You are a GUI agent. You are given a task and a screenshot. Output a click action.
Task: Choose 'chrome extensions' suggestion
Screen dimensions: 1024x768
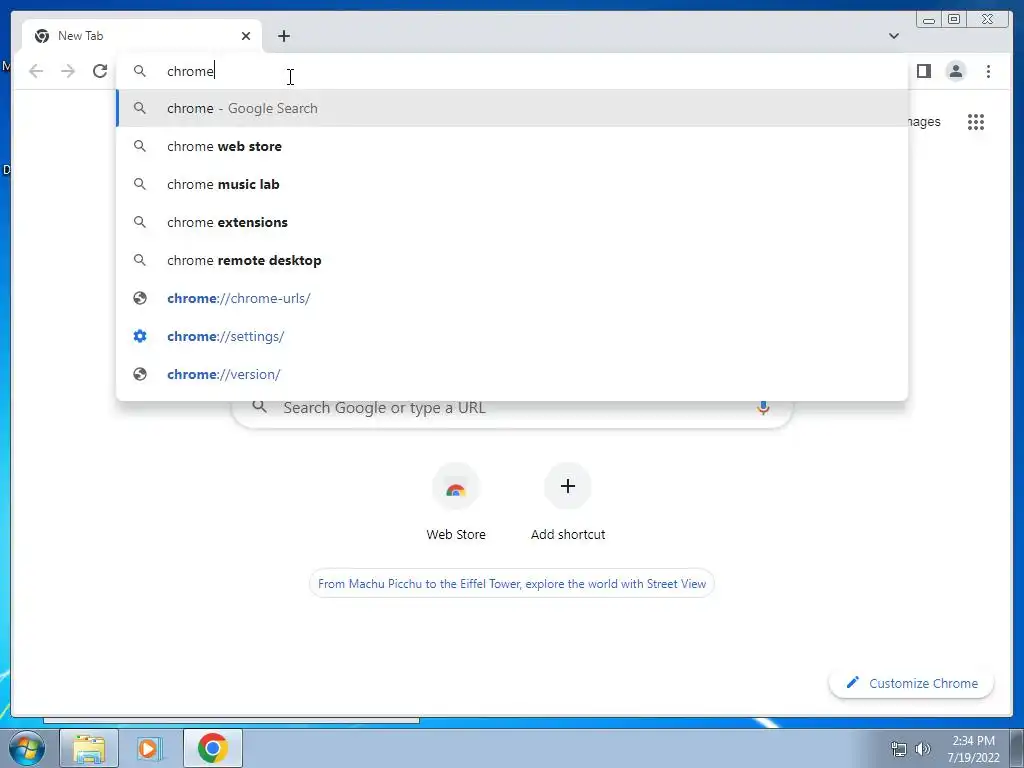pos(512,222)
